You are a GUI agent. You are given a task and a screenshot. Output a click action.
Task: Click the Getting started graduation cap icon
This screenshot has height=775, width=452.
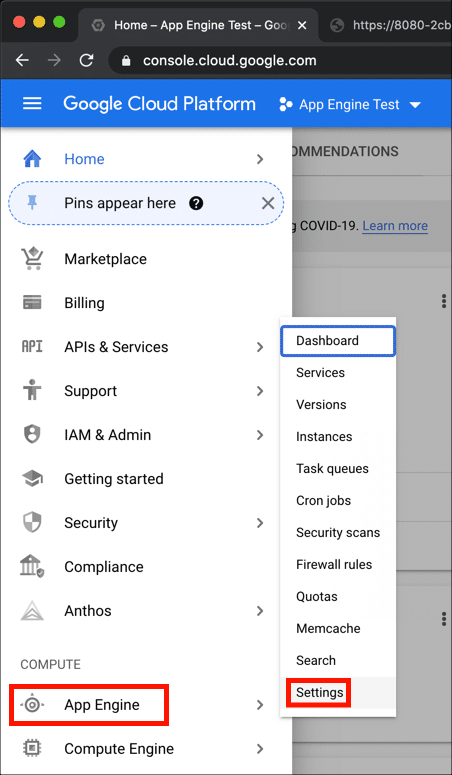coord(32,478)
